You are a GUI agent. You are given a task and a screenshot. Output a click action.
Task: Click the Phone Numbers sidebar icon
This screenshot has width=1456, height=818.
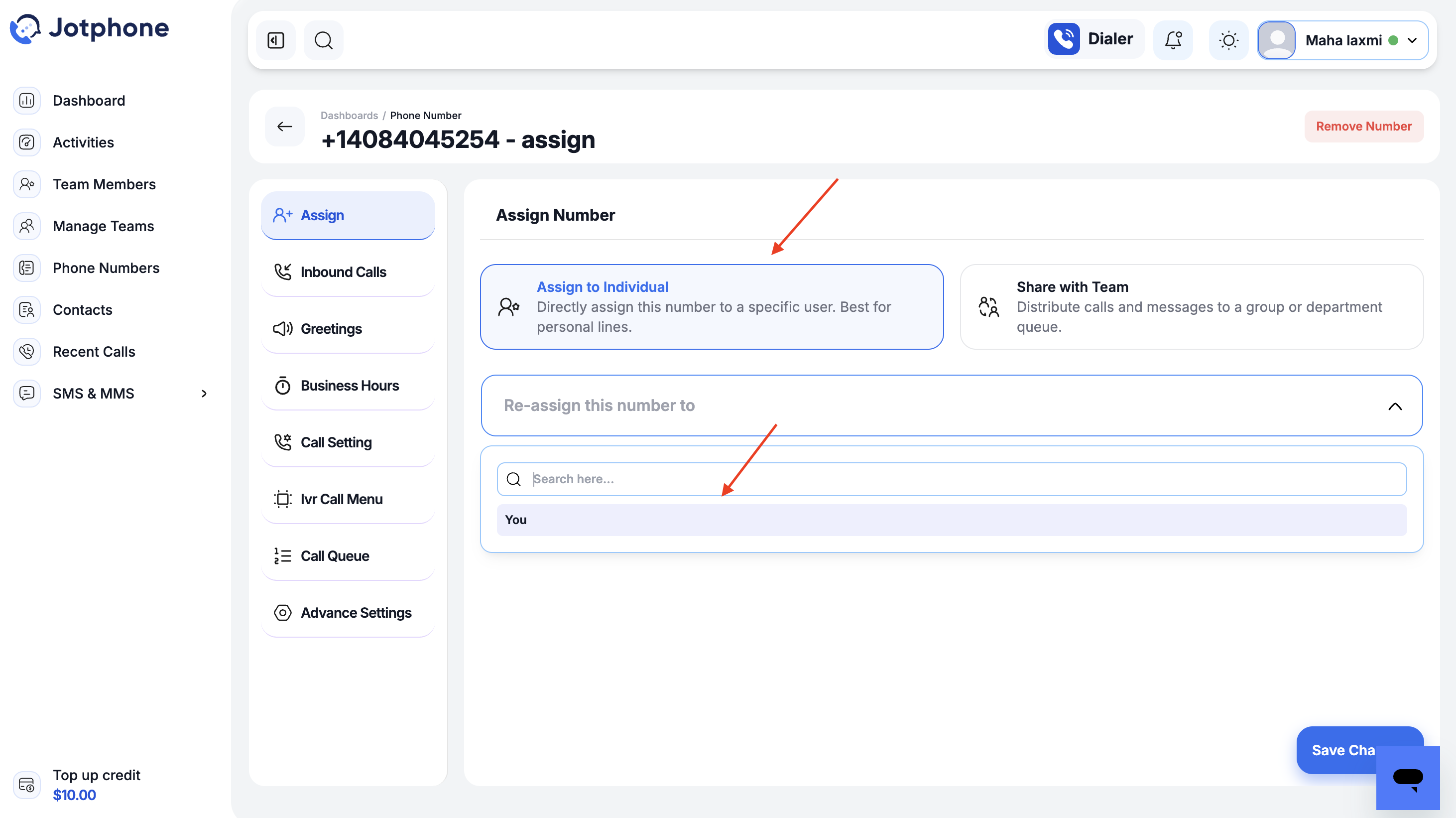(26, 268)
